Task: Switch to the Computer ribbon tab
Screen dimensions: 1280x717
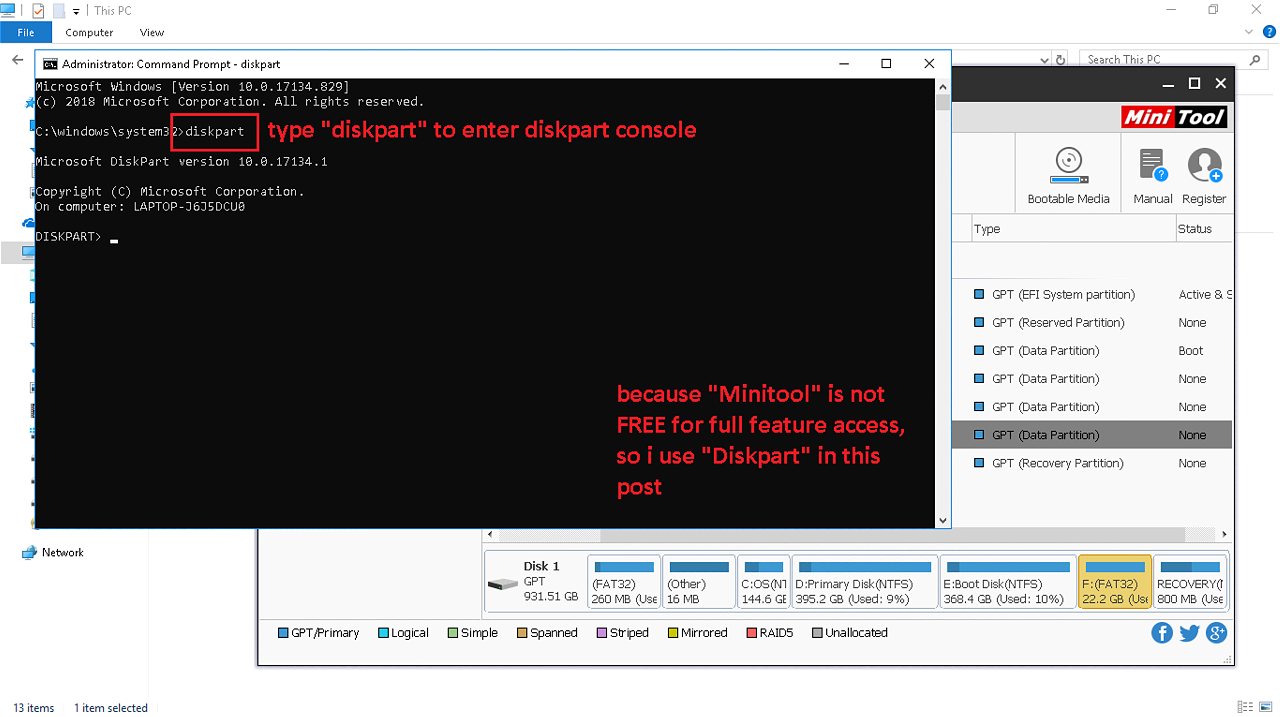Action: 89,33
